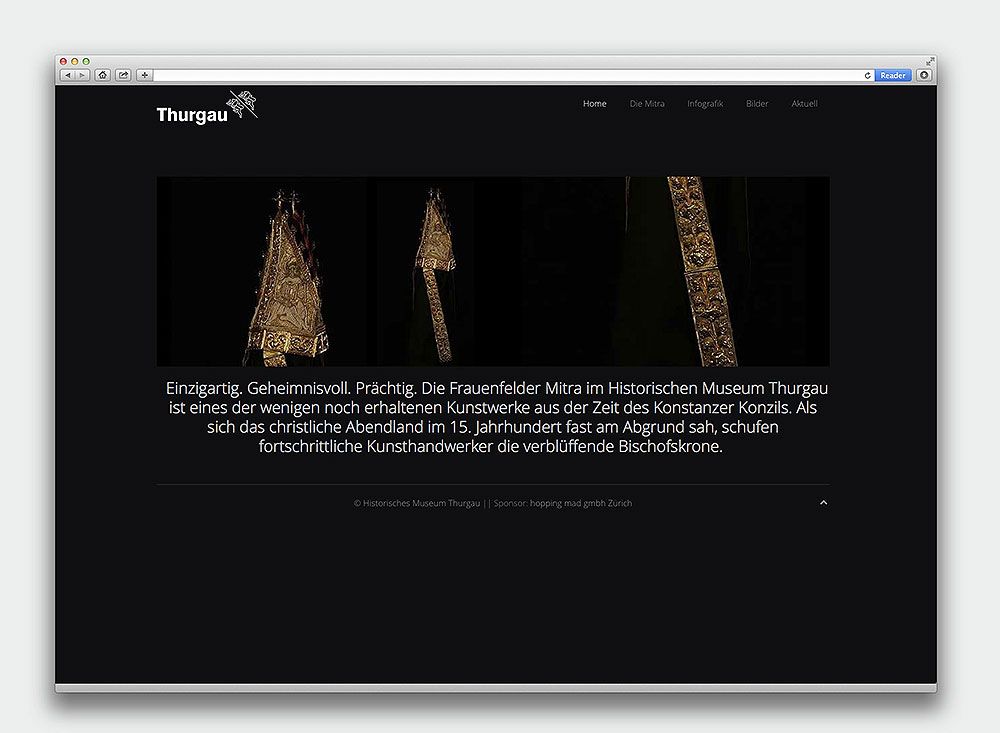This screenshot has width=1000, height=733.
Task: Go to the browser home page icon
Action: click(102, 75)
